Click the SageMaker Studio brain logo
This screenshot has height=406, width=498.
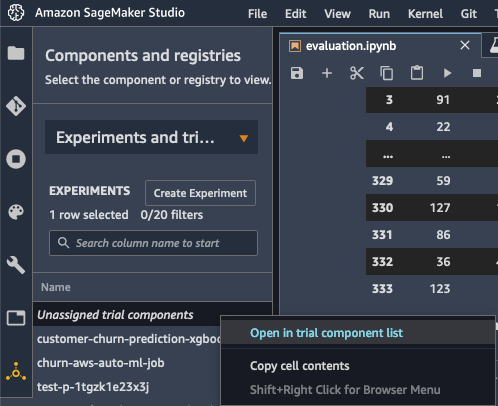(x=16, y=13)
